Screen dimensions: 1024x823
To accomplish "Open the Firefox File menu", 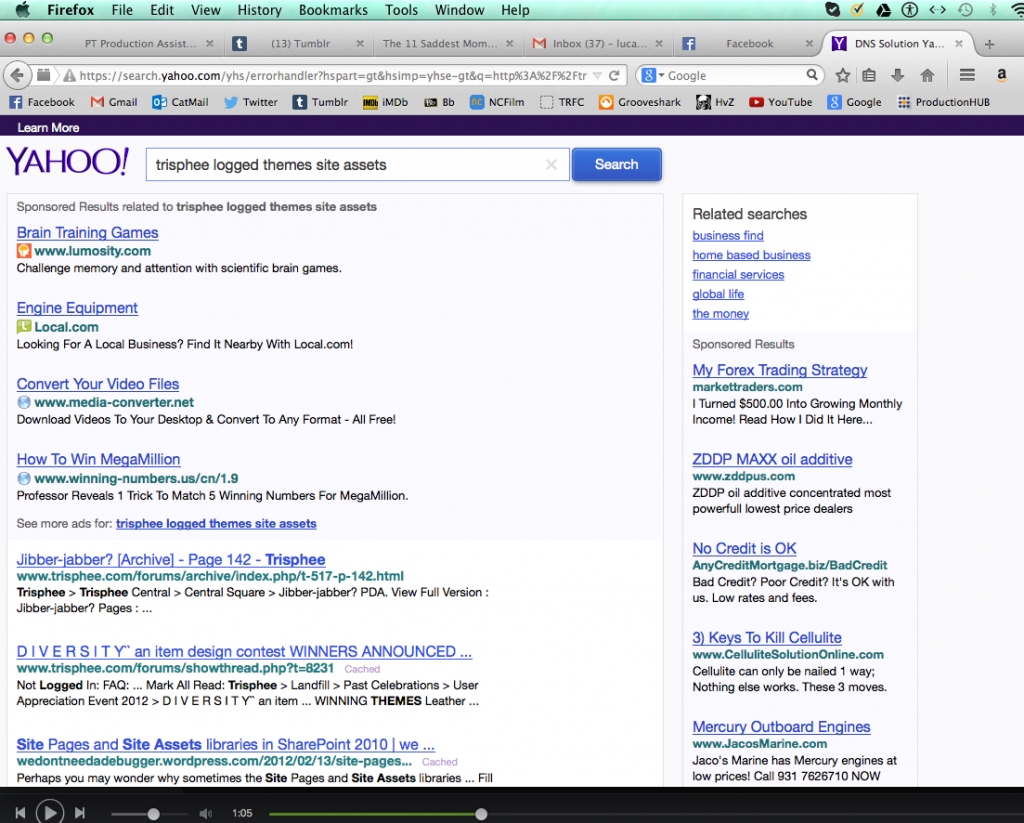I will 122,10.
